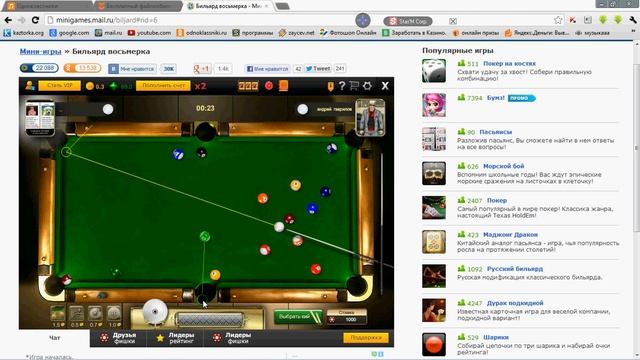This screenshot has height=360, width=640.
Task: Click the blue 22 088 counter pill
Action: coord(39,68)
